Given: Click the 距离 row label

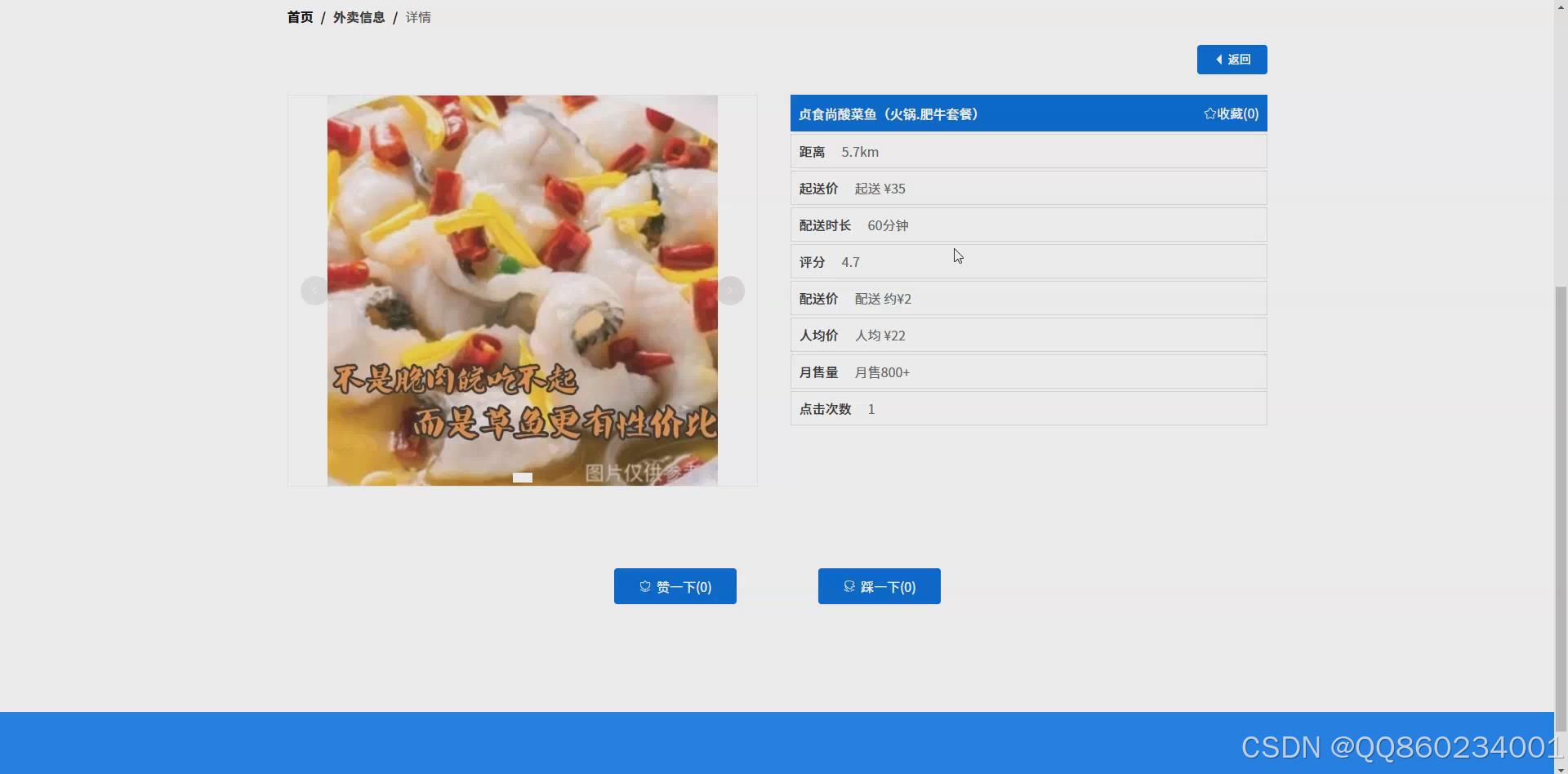Looking at the screenshot, I should (812, 152).
